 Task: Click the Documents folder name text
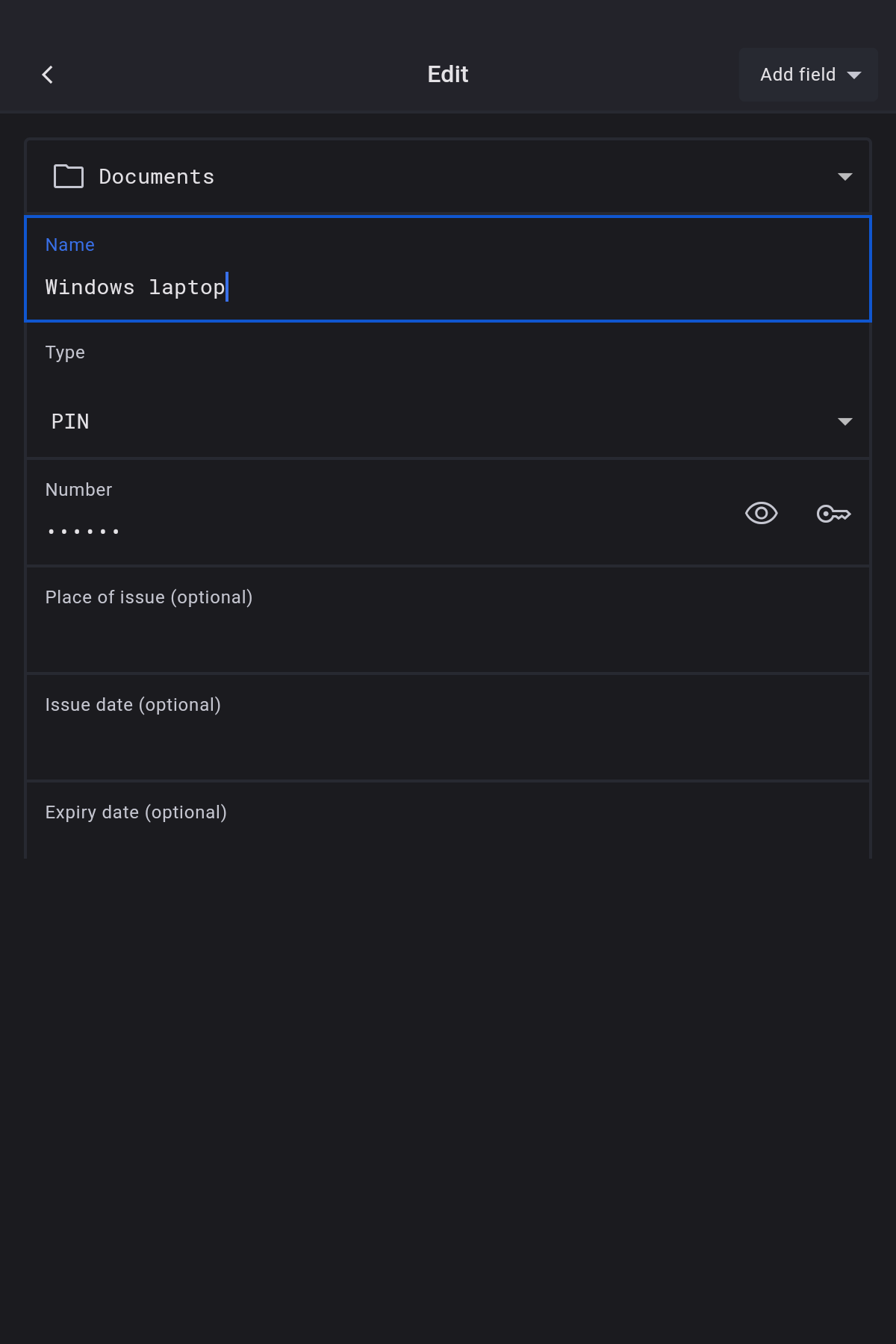(157, 177)
